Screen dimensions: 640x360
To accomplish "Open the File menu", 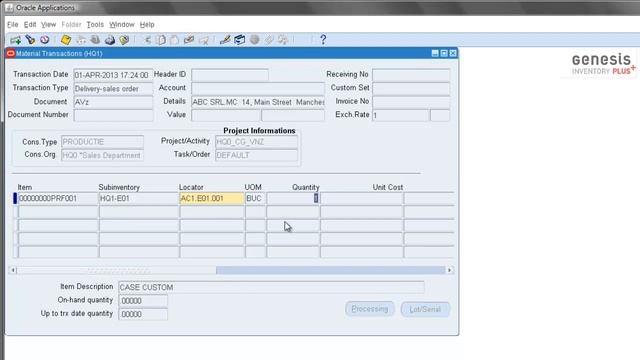I will [13, 24].
